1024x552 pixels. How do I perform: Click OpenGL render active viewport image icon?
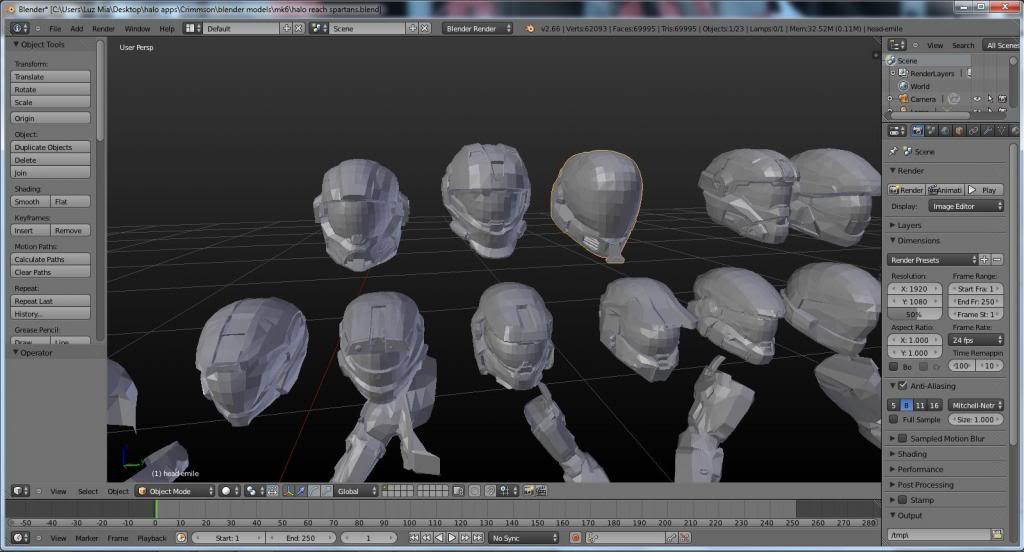pos(528,491)
